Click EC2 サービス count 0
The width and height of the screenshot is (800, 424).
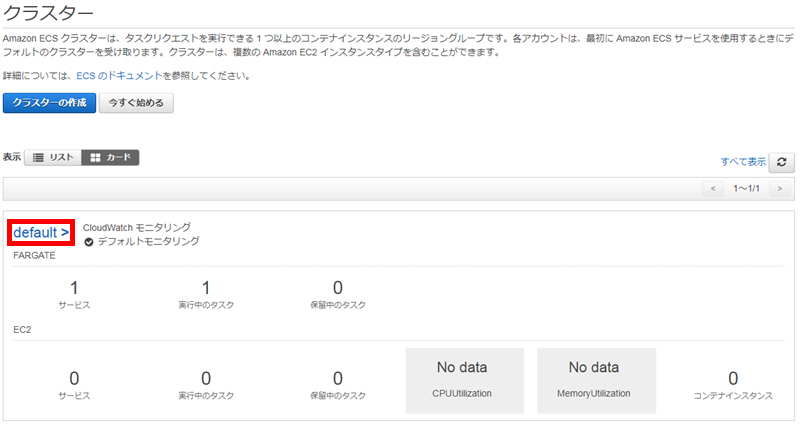[x=74, y=378]
